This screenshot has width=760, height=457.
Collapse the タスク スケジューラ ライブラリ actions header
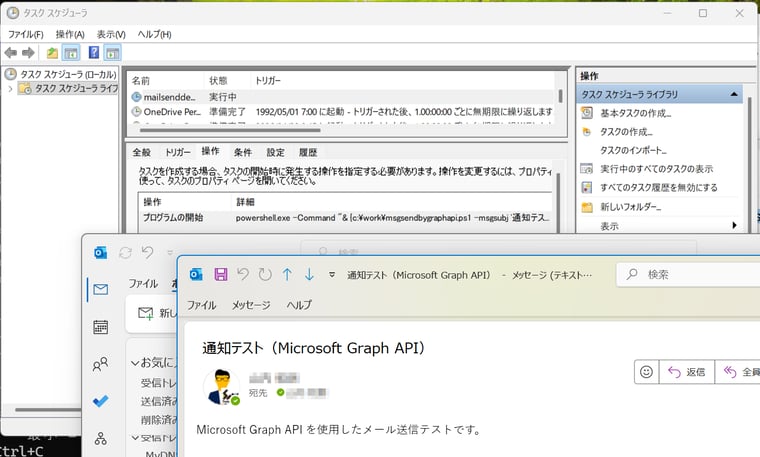pos(734,94)
